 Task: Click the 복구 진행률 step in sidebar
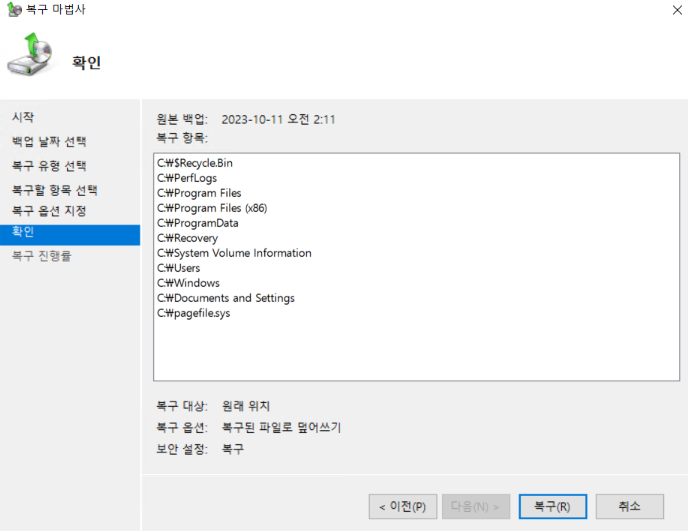click(41, 256)
